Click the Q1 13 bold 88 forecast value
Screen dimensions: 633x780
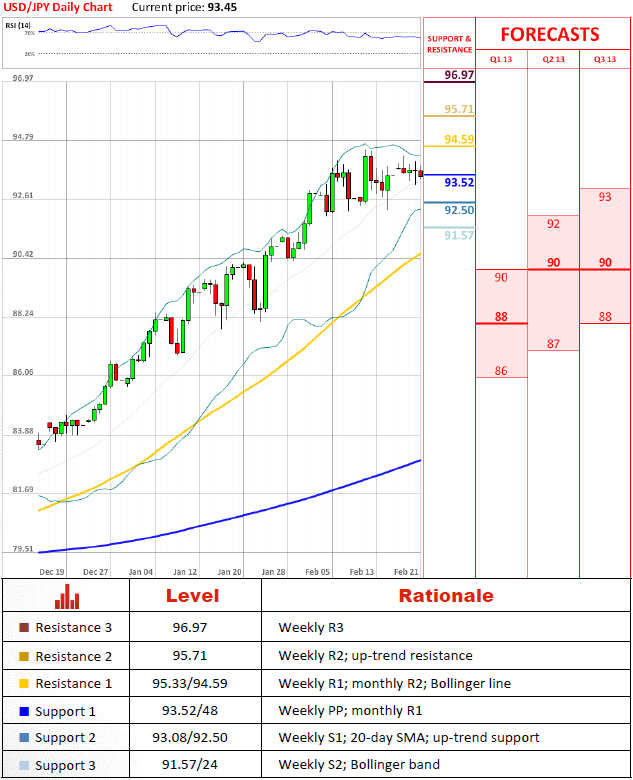pos(501,316)
